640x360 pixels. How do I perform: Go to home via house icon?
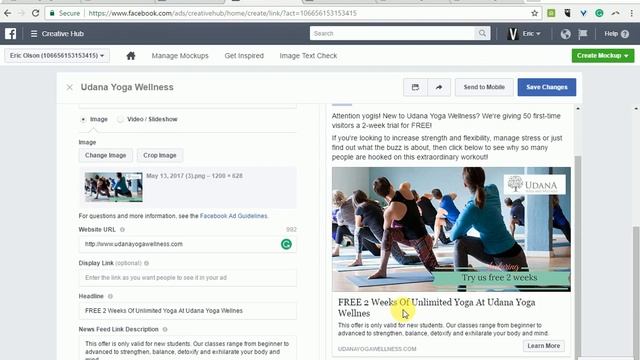click(x=131, y=56)
